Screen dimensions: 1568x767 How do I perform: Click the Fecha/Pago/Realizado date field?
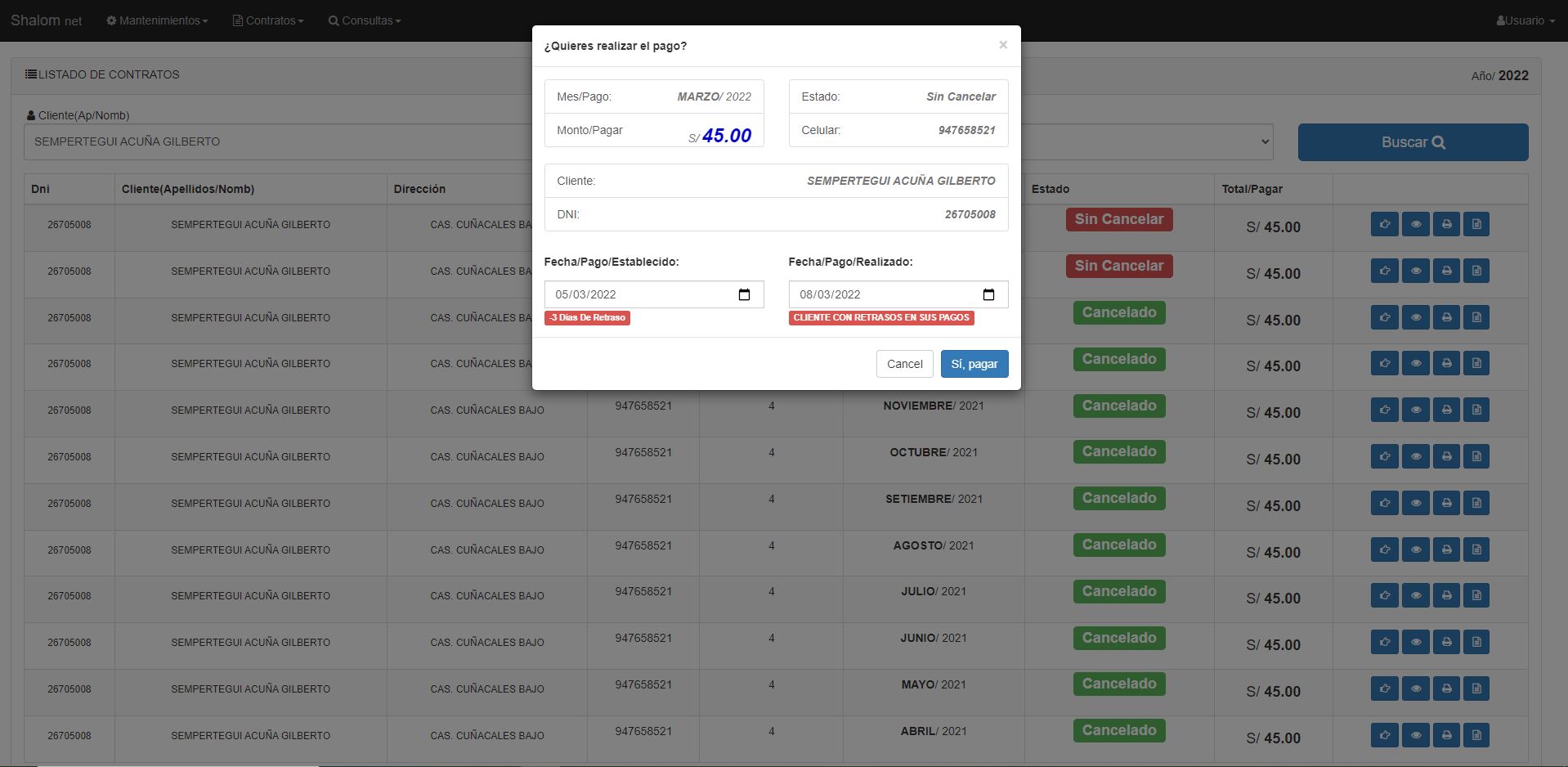click(x=883, y=294)
